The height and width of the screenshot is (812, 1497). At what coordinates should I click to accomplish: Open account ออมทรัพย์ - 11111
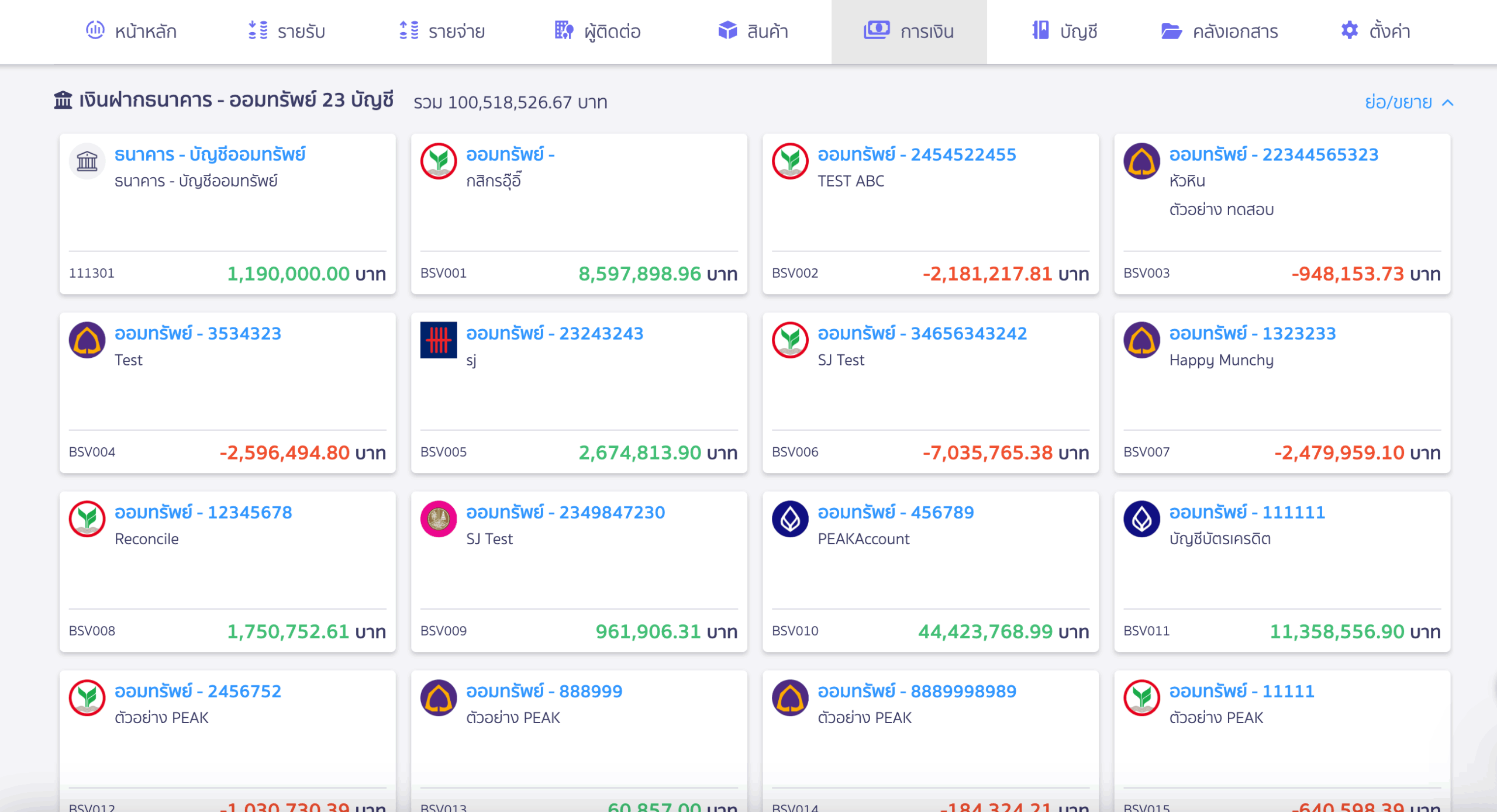[1241, 691]
